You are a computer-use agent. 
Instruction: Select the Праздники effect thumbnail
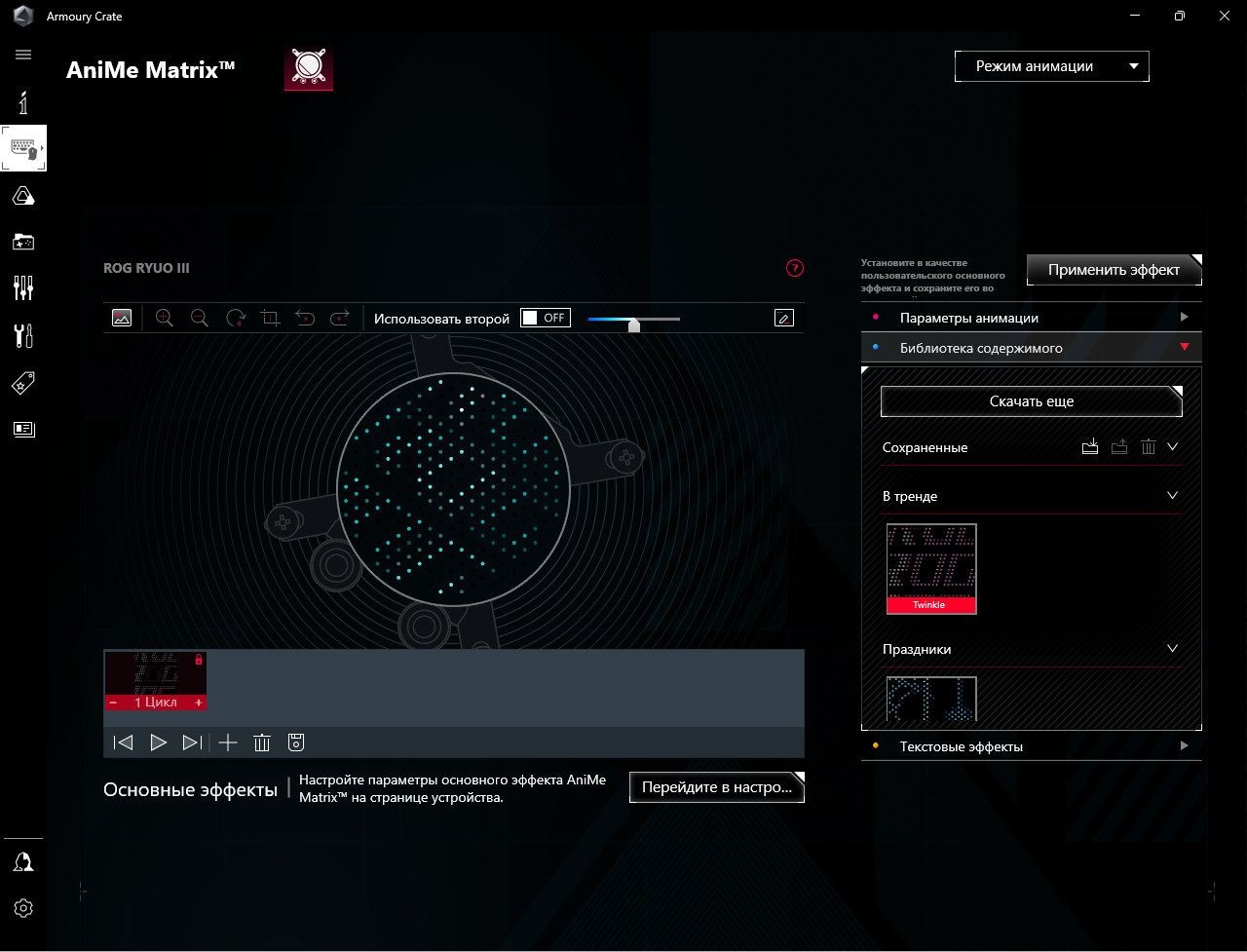pos(931,699)
